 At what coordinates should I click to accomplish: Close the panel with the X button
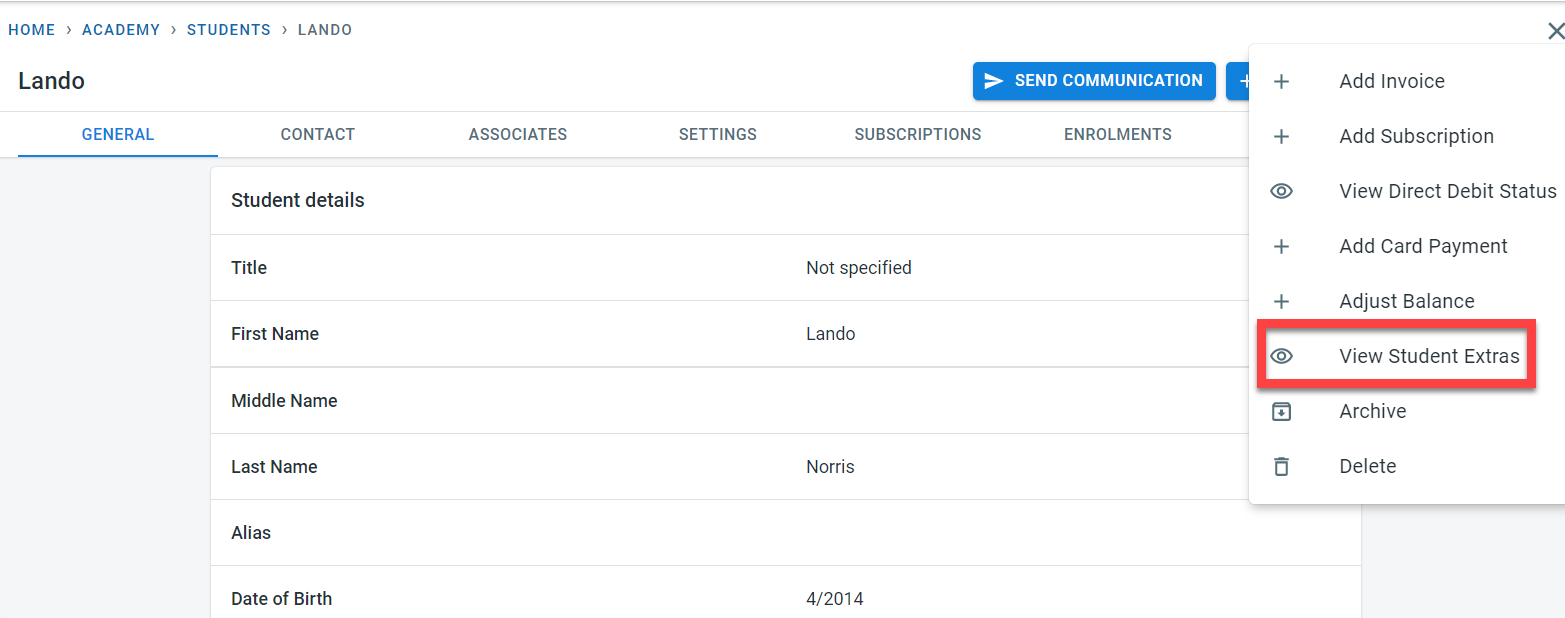[1555, 31]
